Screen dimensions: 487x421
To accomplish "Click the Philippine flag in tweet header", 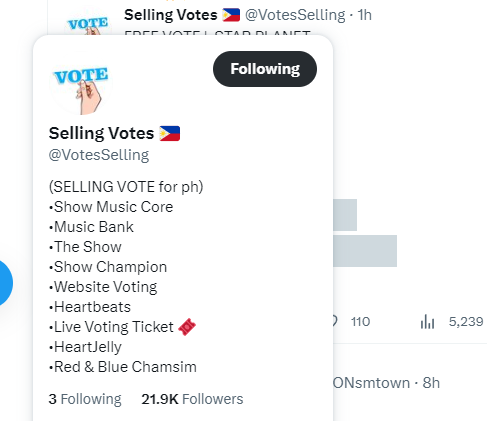I will coord(231,15).
